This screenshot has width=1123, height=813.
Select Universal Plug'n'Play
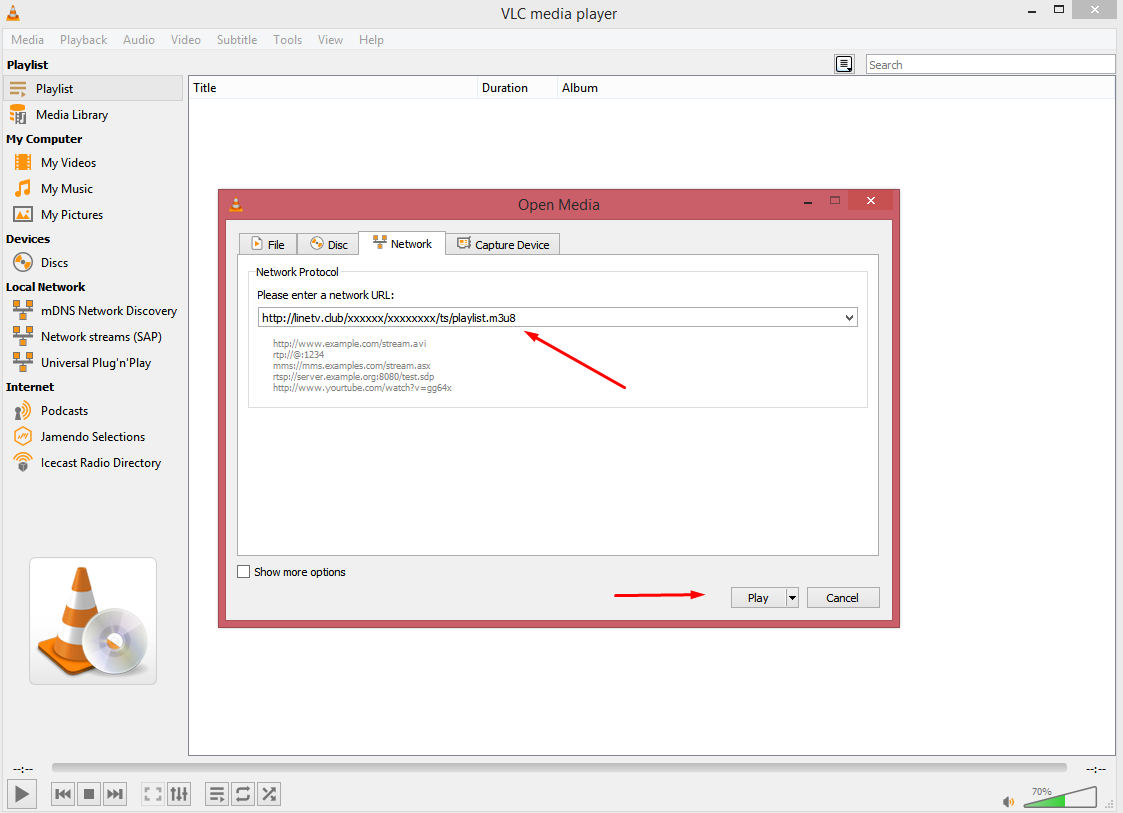[x=93, y=362]
